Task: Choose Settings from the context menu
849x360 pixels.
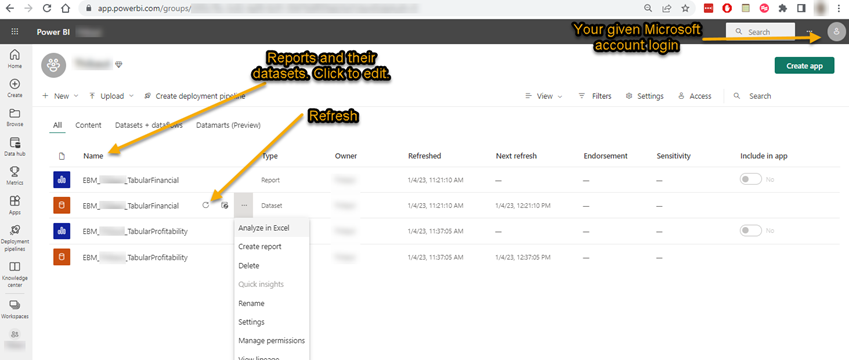Action: [271, 322]
